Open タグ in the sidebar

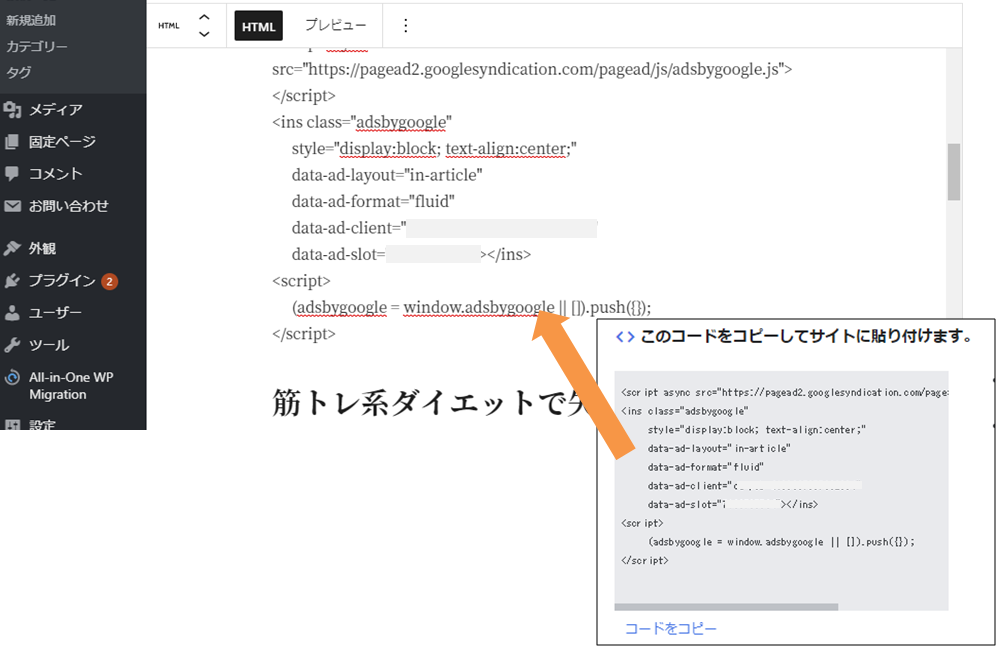(x=18, y=73)
